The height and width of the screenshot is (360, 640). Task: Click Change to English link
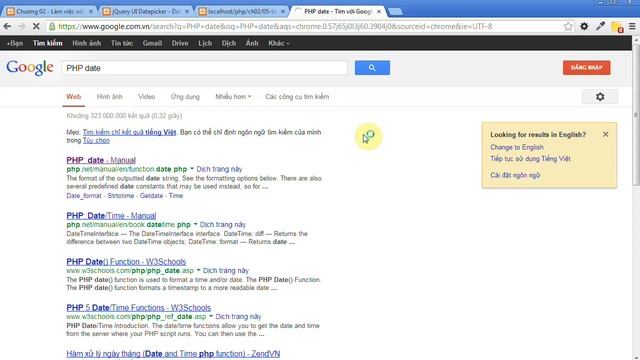pyautogui.click(x=517, y=147)
